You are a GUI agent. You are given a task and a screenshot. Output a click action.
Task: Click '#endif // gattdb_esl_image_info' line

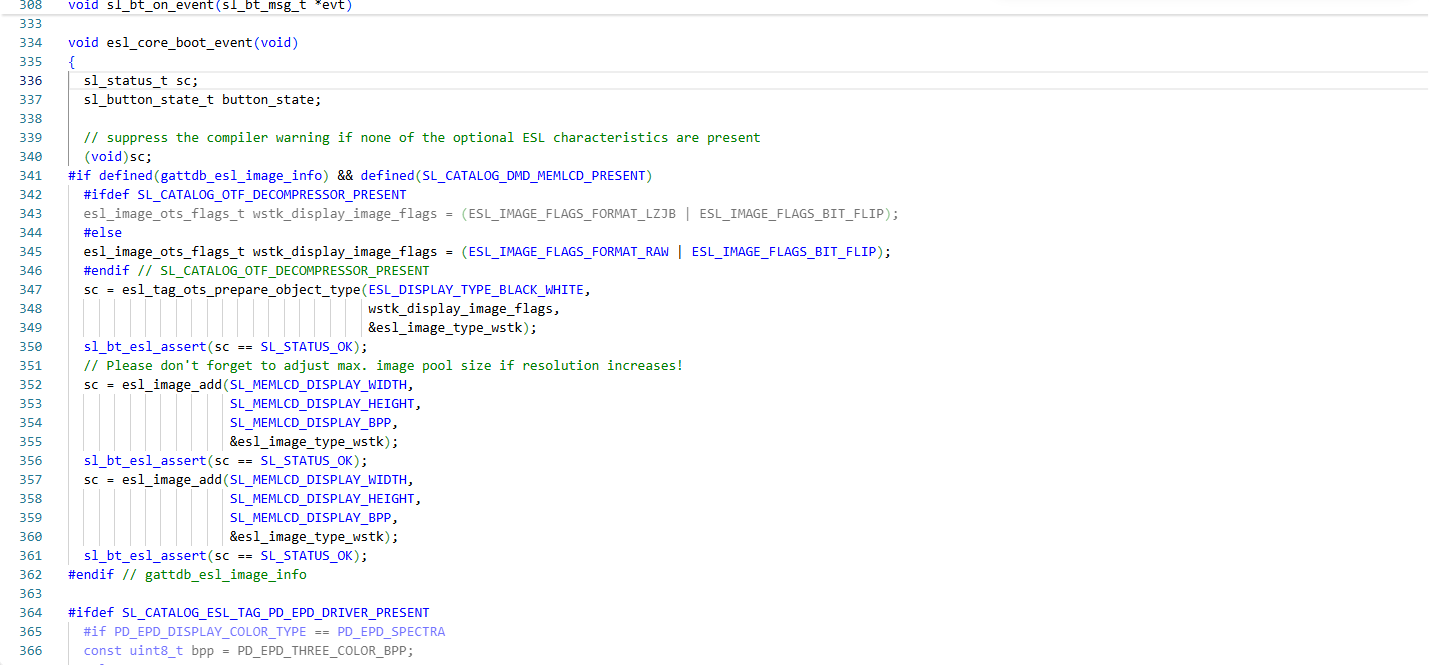pos(187,575)
